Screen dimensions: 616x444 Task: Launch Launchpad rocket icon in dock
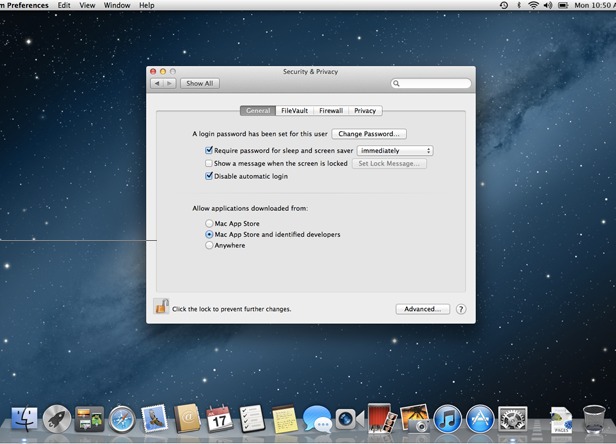tap(57, 419)
